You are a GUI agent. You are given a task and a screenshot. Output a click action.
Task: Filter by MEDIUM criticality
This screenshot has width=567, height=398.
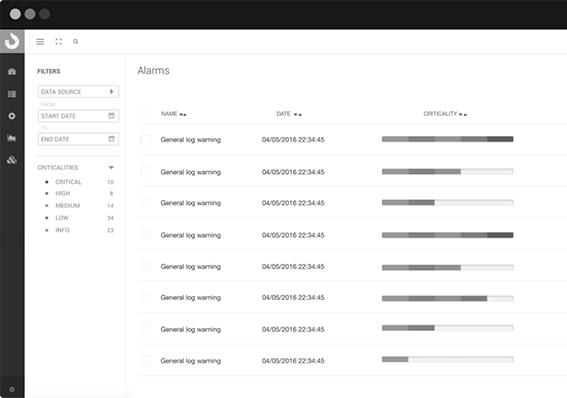(x=67, y=205)
